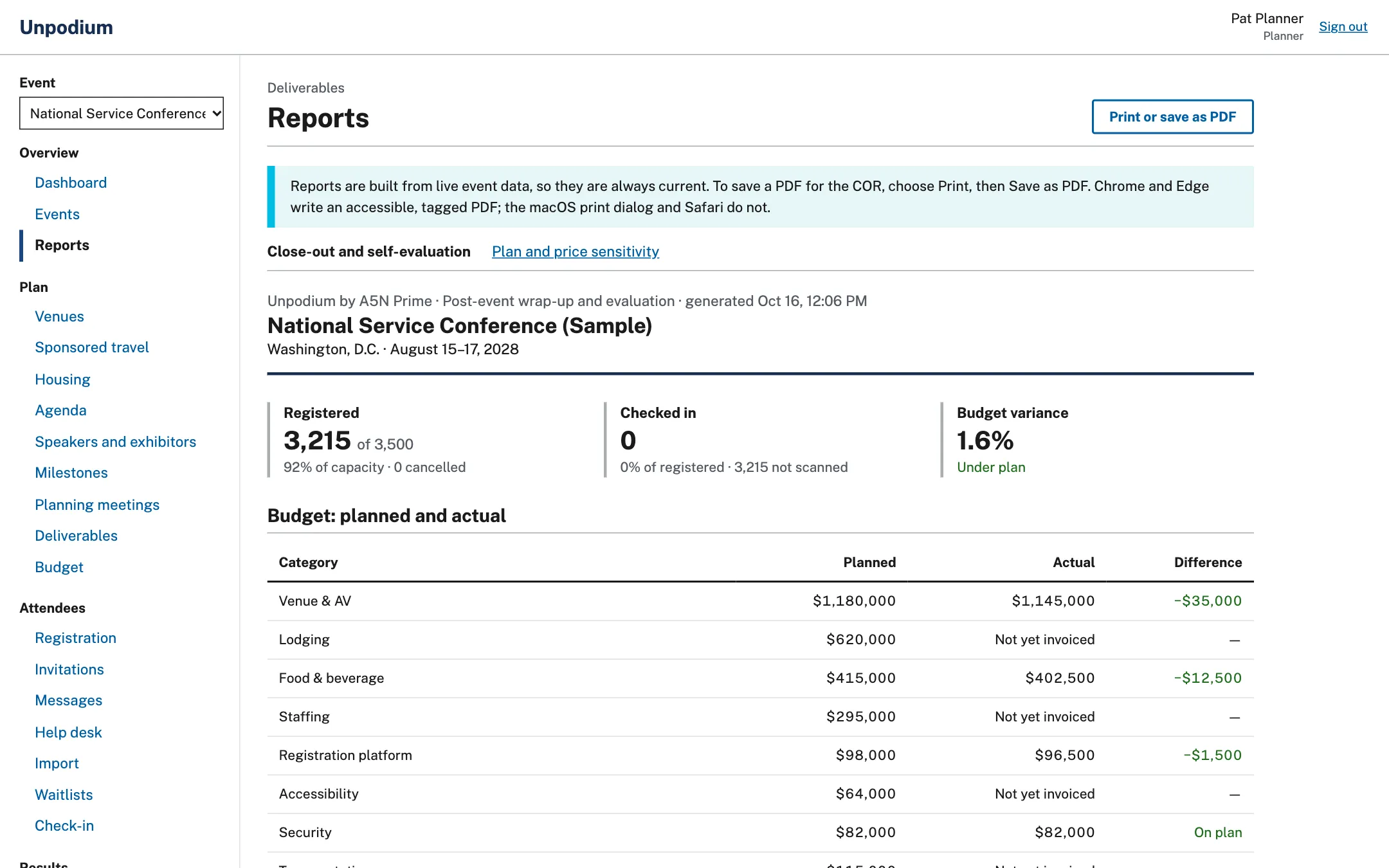Image resolution: width=1389 pixels, height=868 pixels.
Task: Click the 'Difference' column header
Action: tap(1208, 562)
